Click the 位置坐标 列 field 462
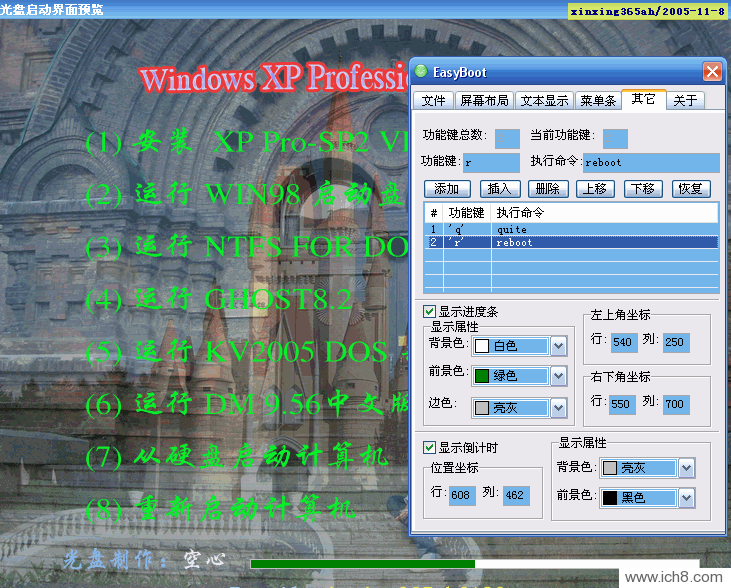Screen dimensions: 731x588 [x=516, y=495]
